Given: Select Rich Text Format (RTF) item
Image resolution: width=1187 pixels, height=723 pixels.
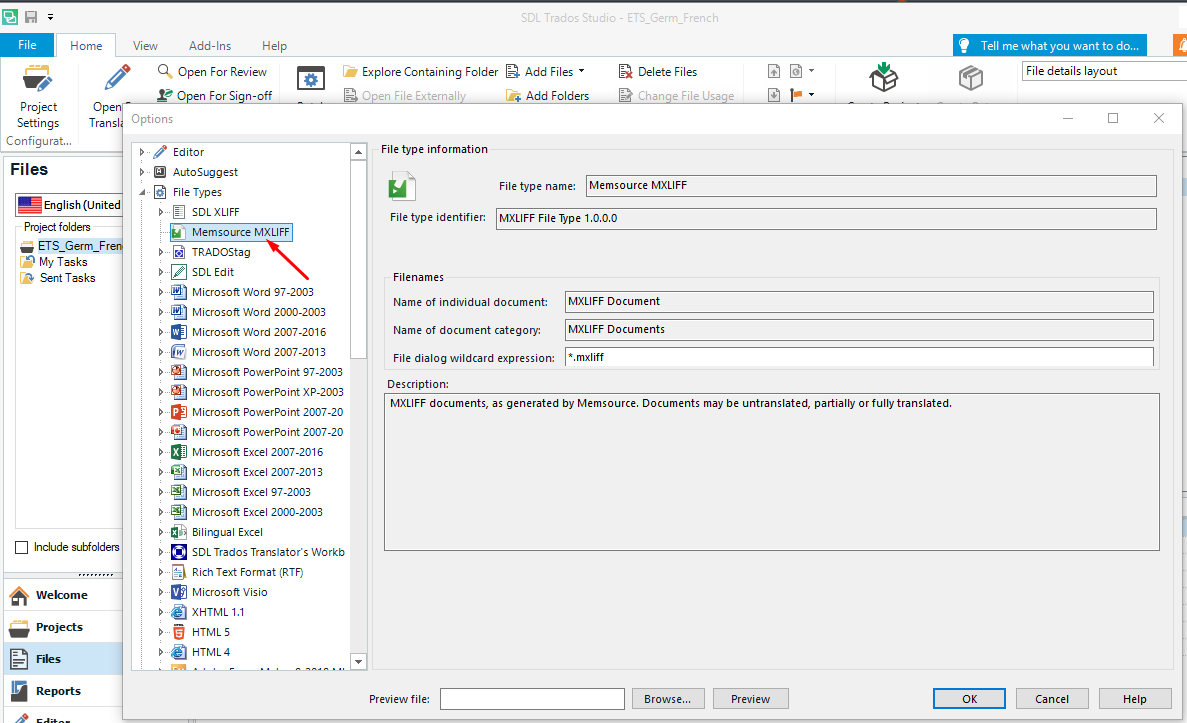Looking at the screenshot, I should click(247, 572).
